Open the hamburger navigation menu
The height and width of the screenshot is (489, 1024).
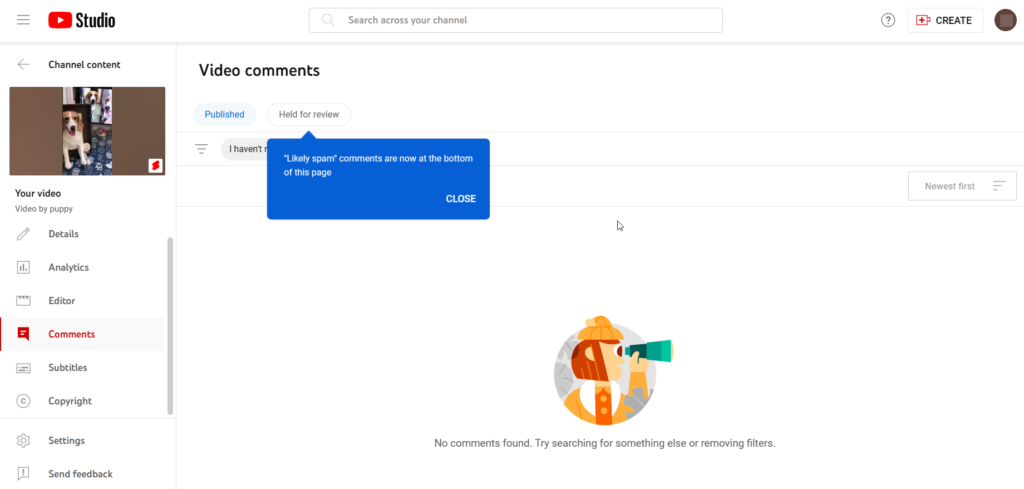(x=24, y=20)
